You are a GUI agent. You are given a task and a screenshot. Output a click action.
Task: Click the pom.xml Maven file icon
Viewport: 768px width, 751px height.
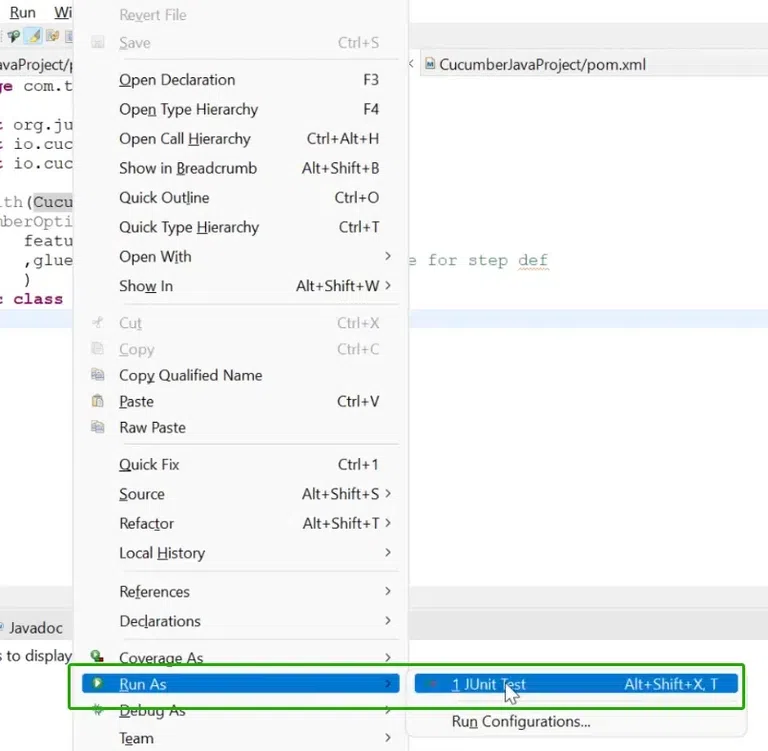(430, 64)
